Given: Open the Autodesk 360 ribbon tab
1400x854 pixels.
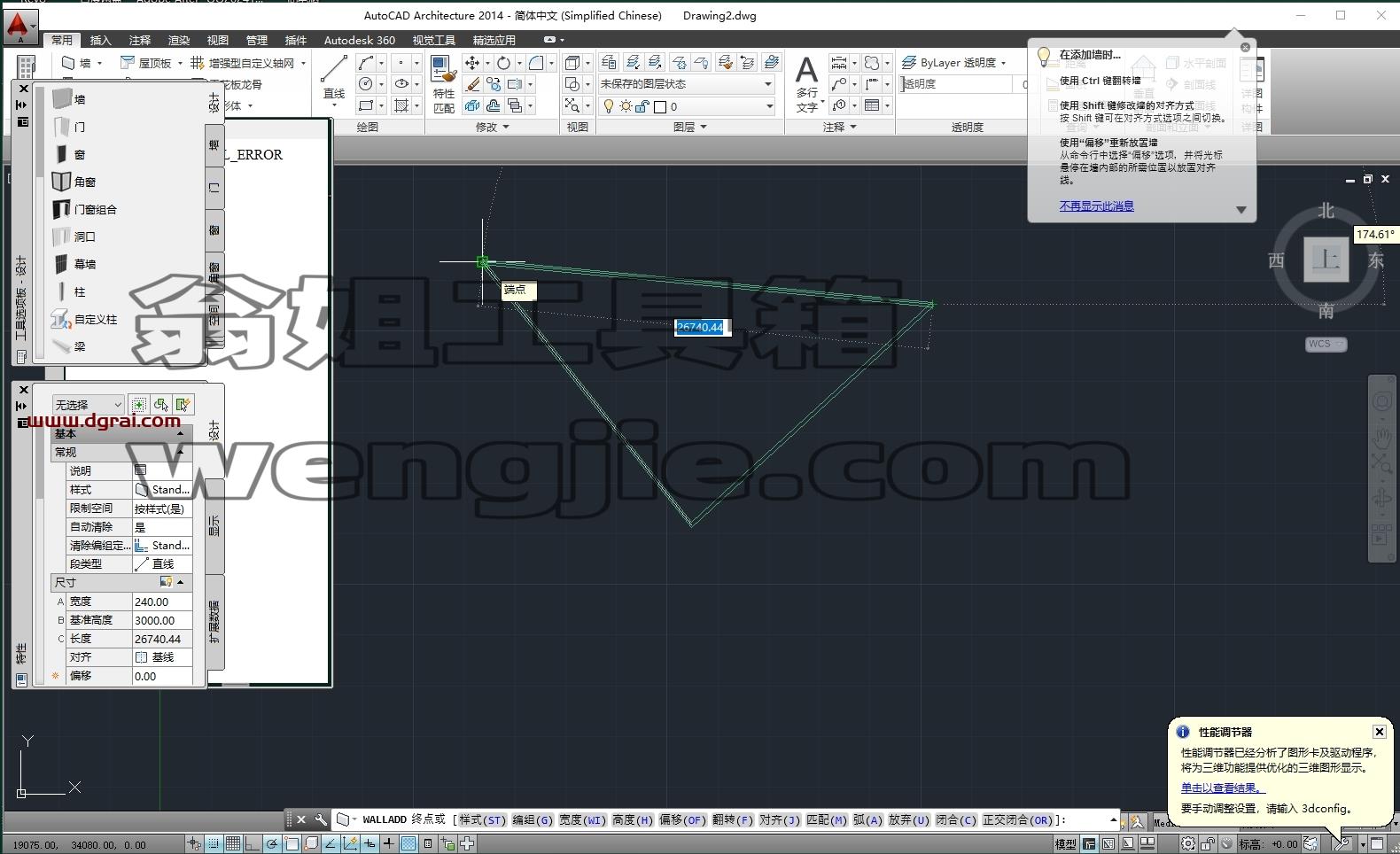Looking at the screenshot, I should pos(360,40).
